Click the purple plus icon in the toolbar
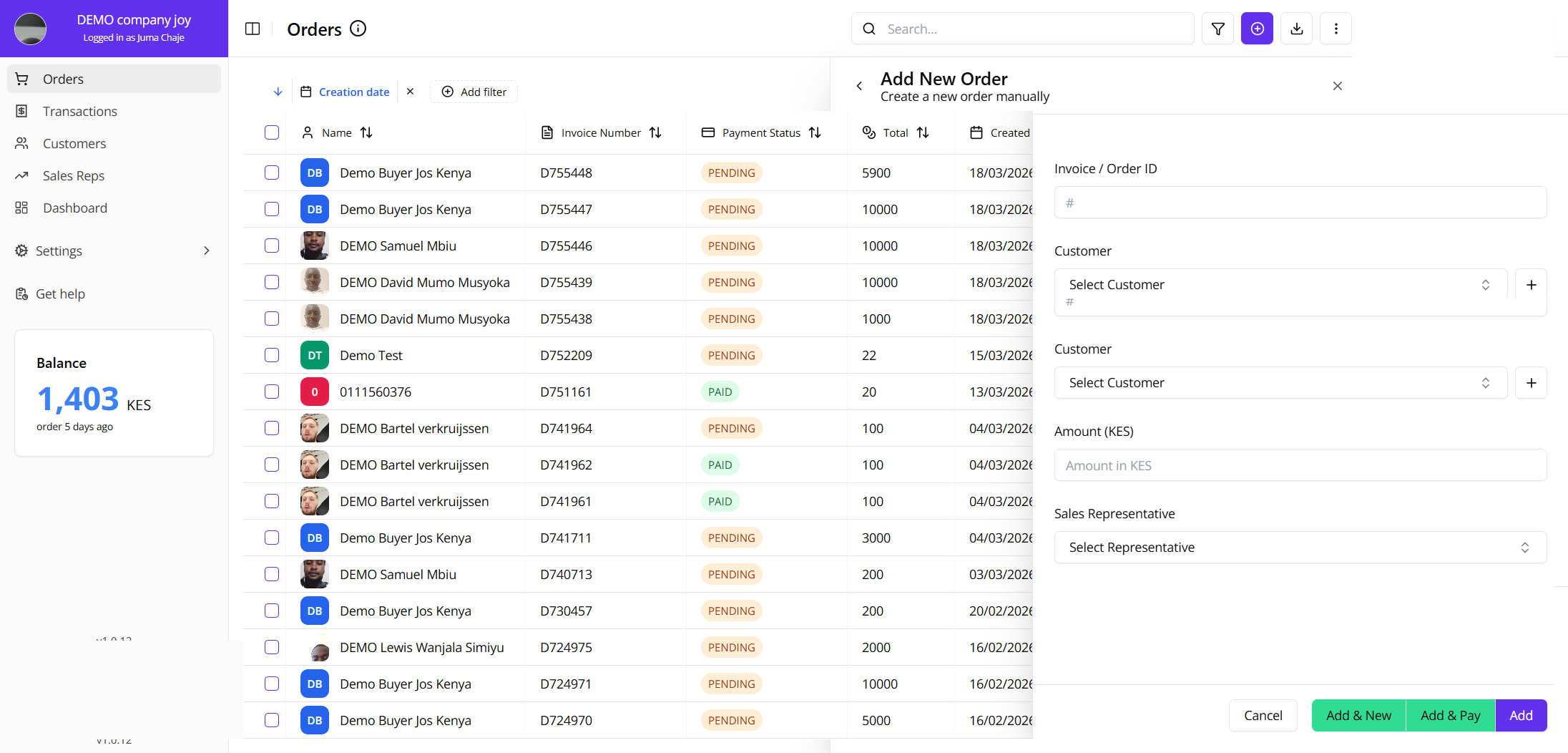The height and width of the screenshot is (753, 1568). tap(1257, 28)
